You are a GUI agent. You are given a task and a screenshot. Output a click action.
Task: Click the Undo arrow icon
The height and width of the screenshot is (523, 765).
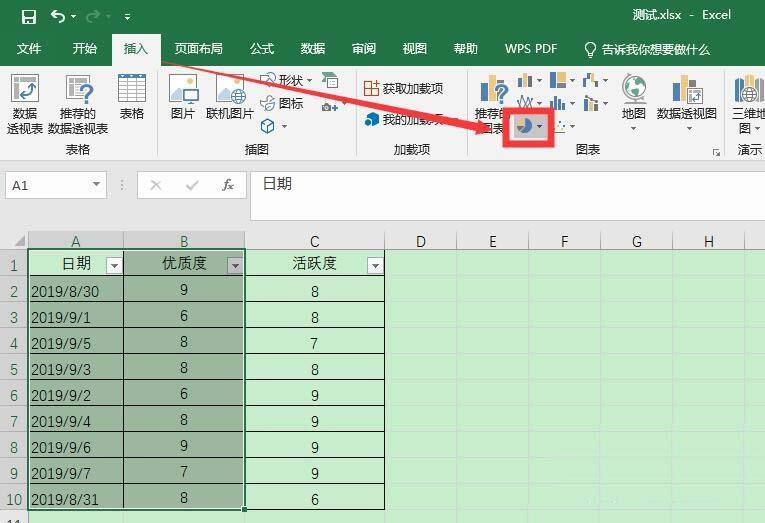click(58, 16)
